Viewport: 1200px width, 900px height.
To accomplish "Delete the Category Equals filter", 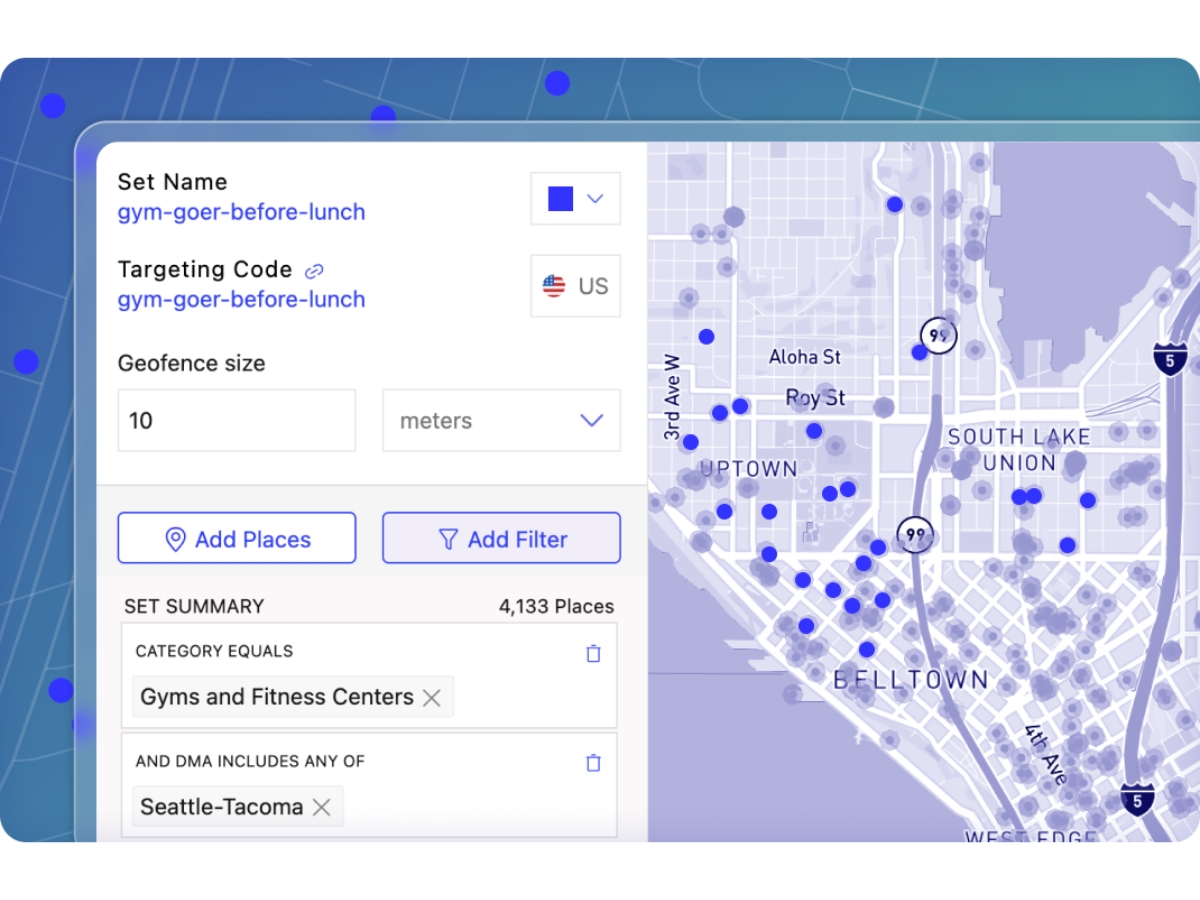I will pos(593,653).
